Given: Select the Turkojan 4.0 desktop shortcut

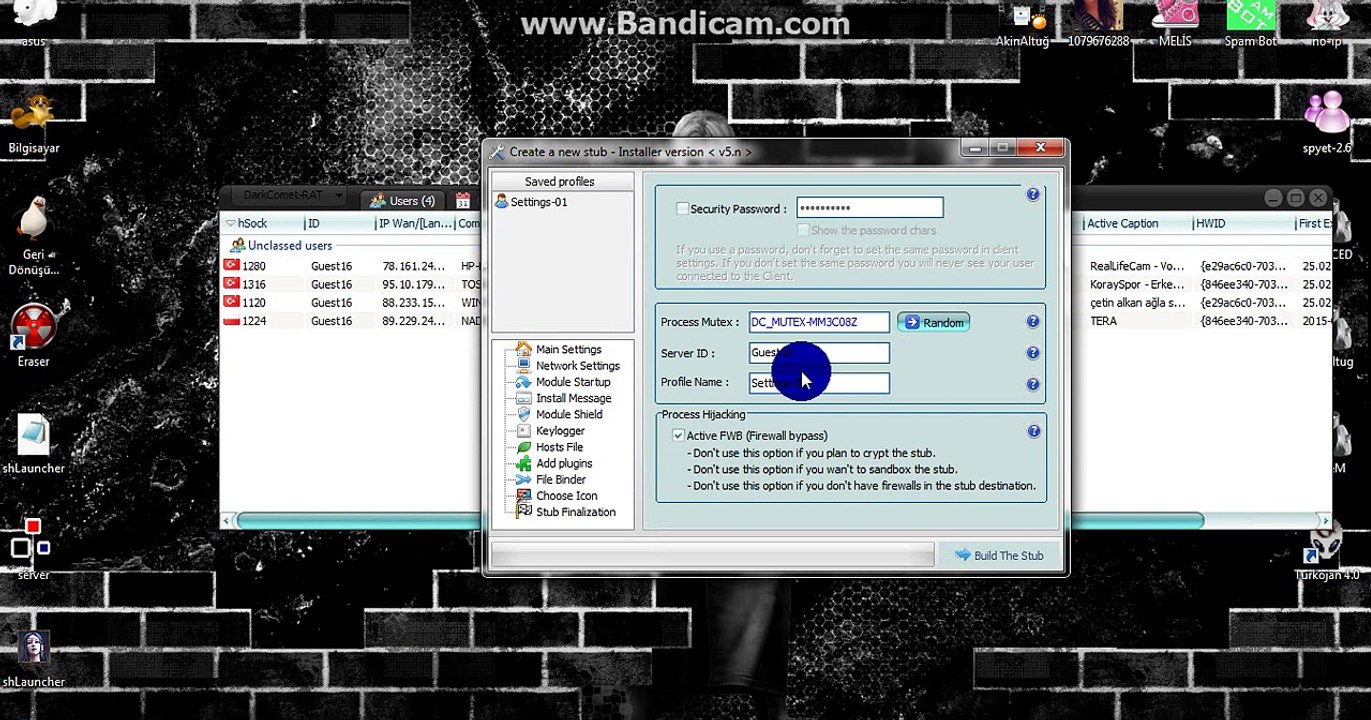Looking at the screenshot, I should (x=1327, y=553).
